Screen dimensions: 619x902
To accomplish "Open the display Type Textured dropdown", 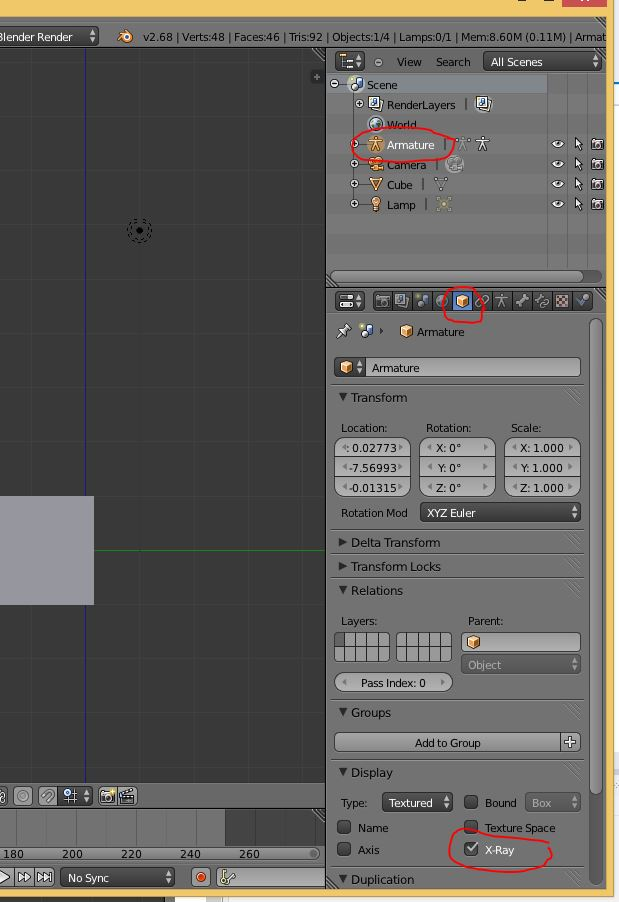I will [417, 802].
